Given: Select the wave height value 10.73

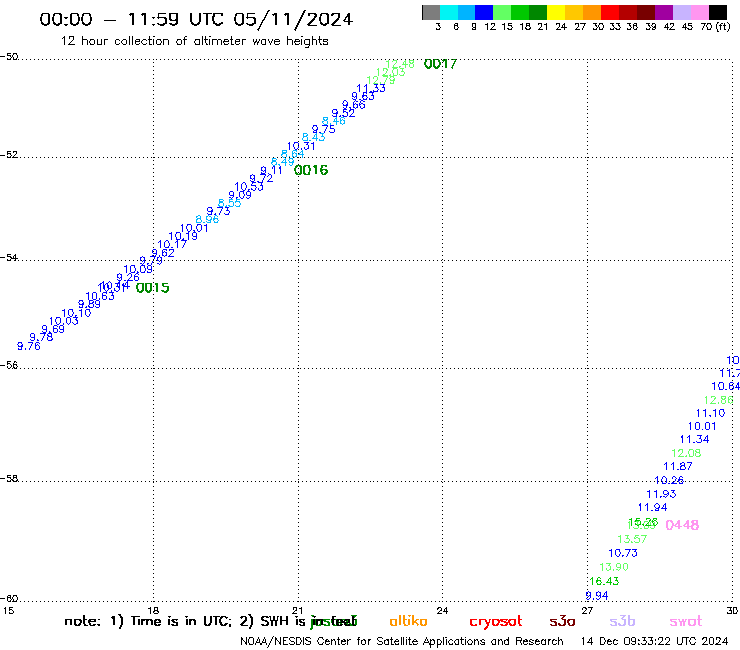Looking at the screenshot, I should (x=623, y=553).
